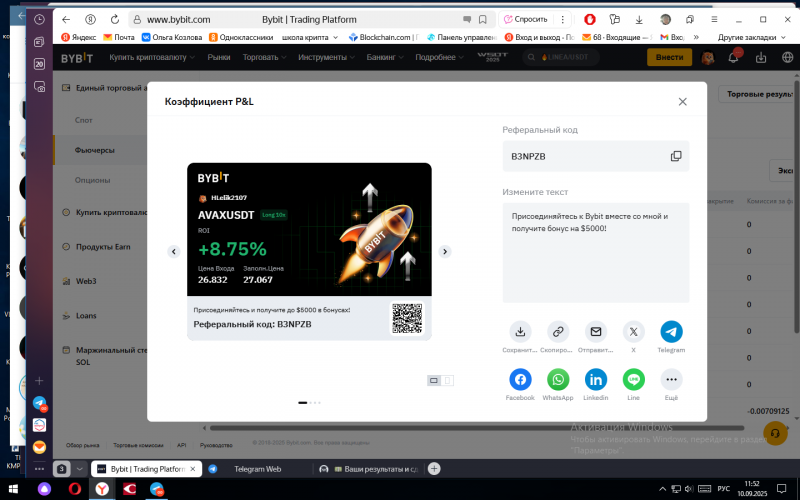
Task: Close the Bybit Trading Platform tab
Action: pos(193,469)
